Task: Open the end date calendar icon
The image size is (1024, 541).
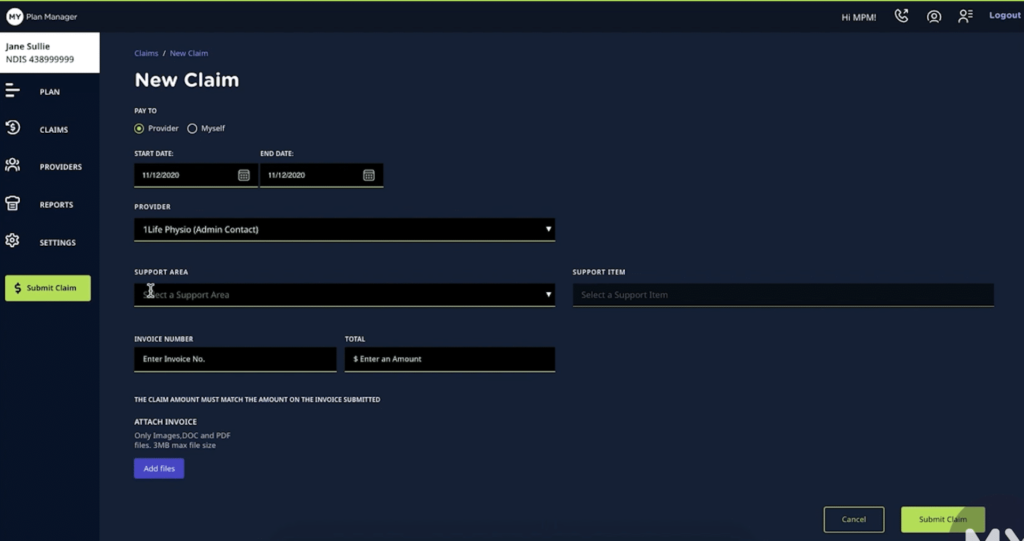Action: [x=369, y=175]
